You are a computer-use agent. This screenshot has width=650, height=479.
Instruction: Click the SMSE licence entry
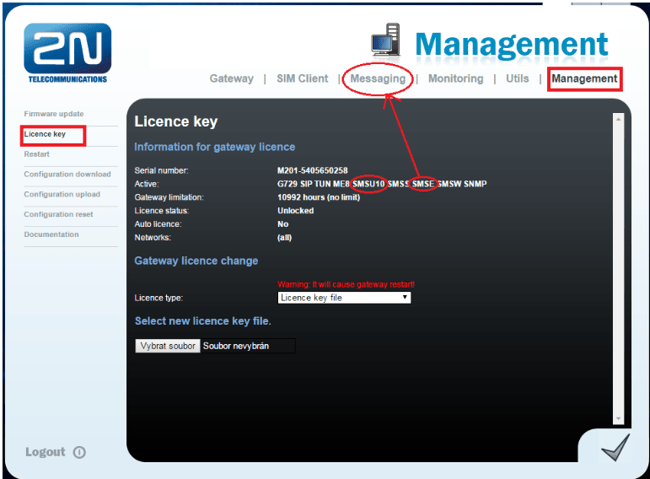(423, 184)
